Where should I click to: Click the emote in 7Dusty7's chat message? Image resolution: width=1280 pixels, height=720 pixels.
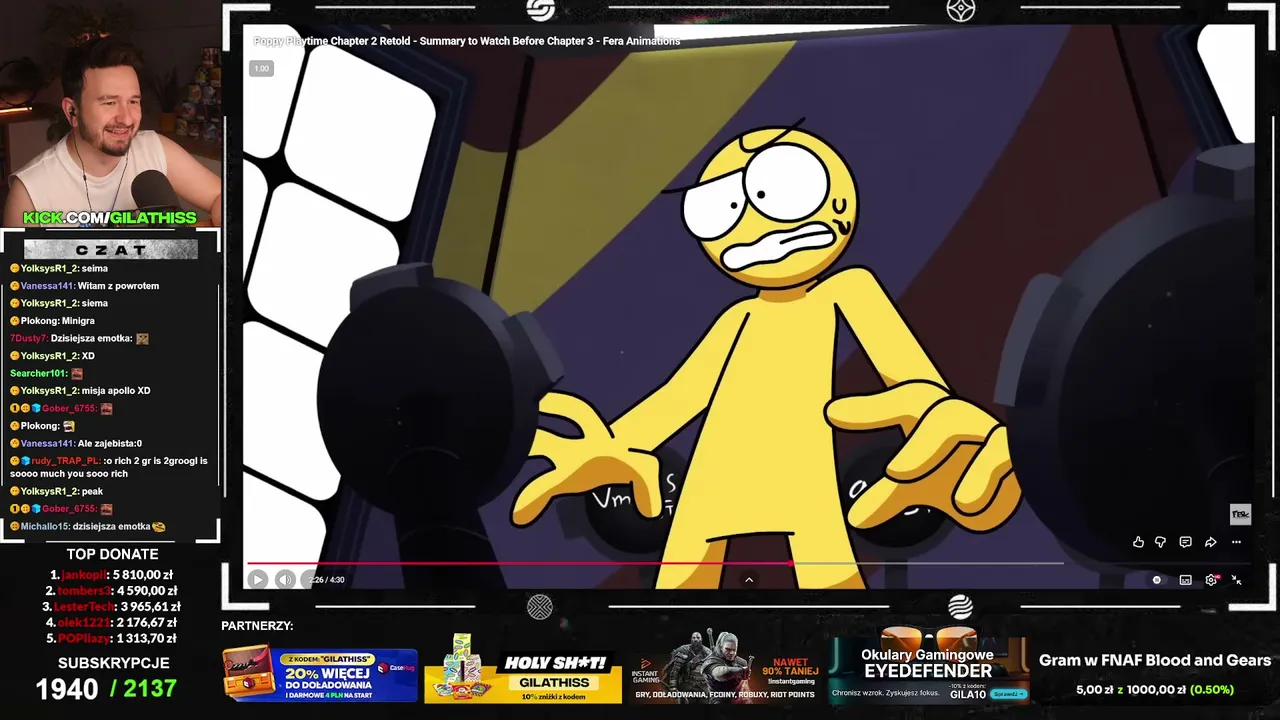[x=142, y=338]
